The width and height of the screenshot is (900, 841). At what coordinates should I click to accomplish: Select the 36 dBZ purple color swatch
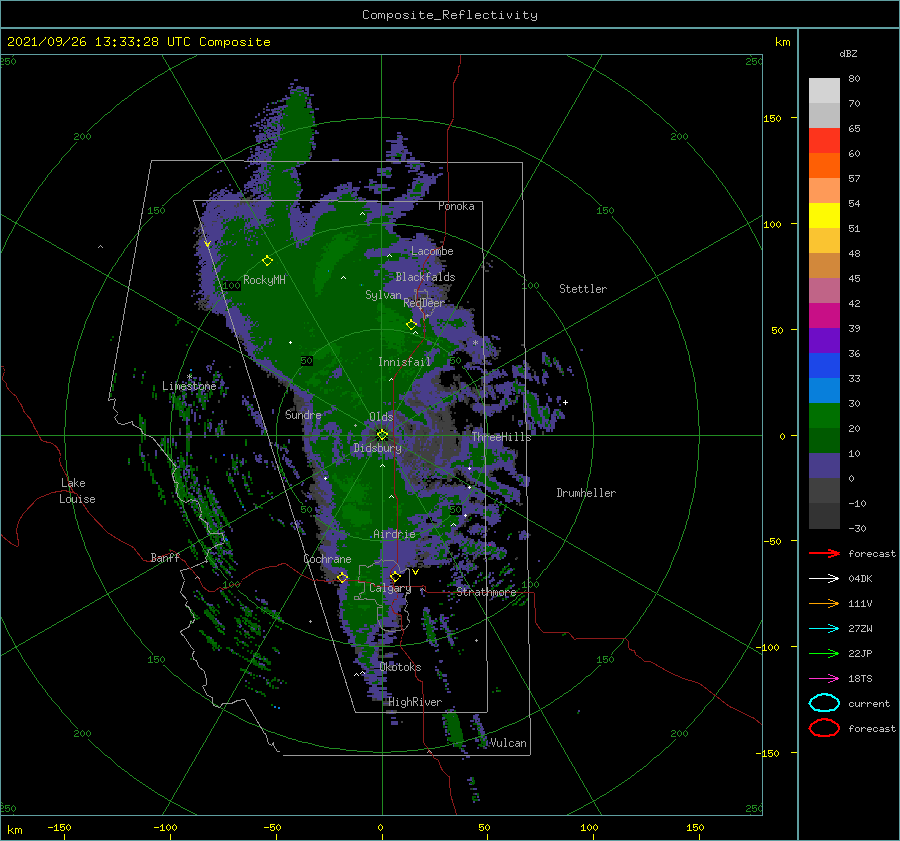[x=824, y=340]
